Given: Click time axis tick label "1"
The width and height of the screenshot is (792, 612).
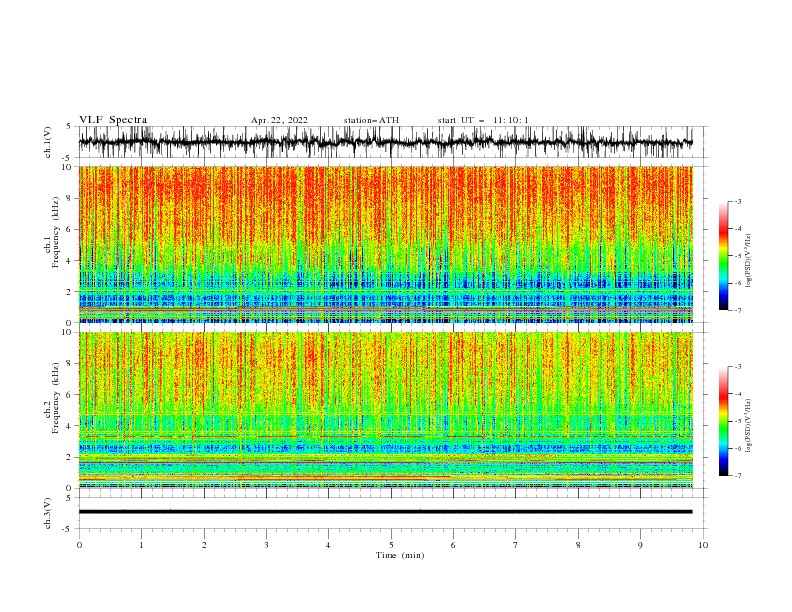Looking at the screenshot, I should pyautogui.click(x=141, y=545).
